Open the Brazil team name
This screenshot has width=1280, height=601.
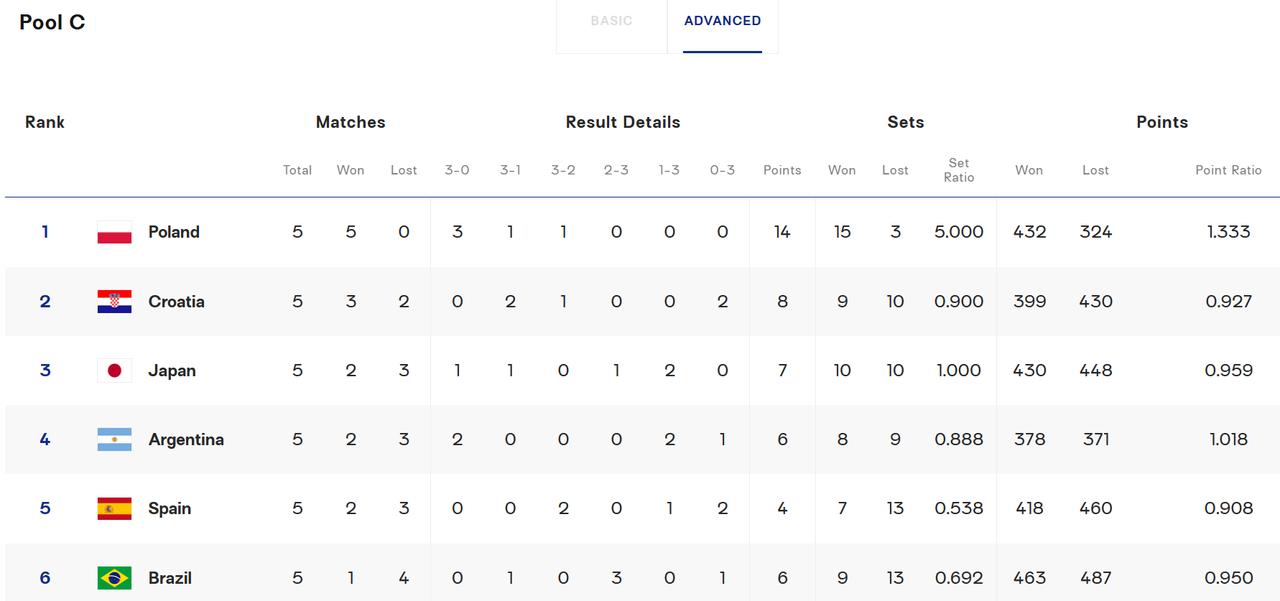coord(170,577)
